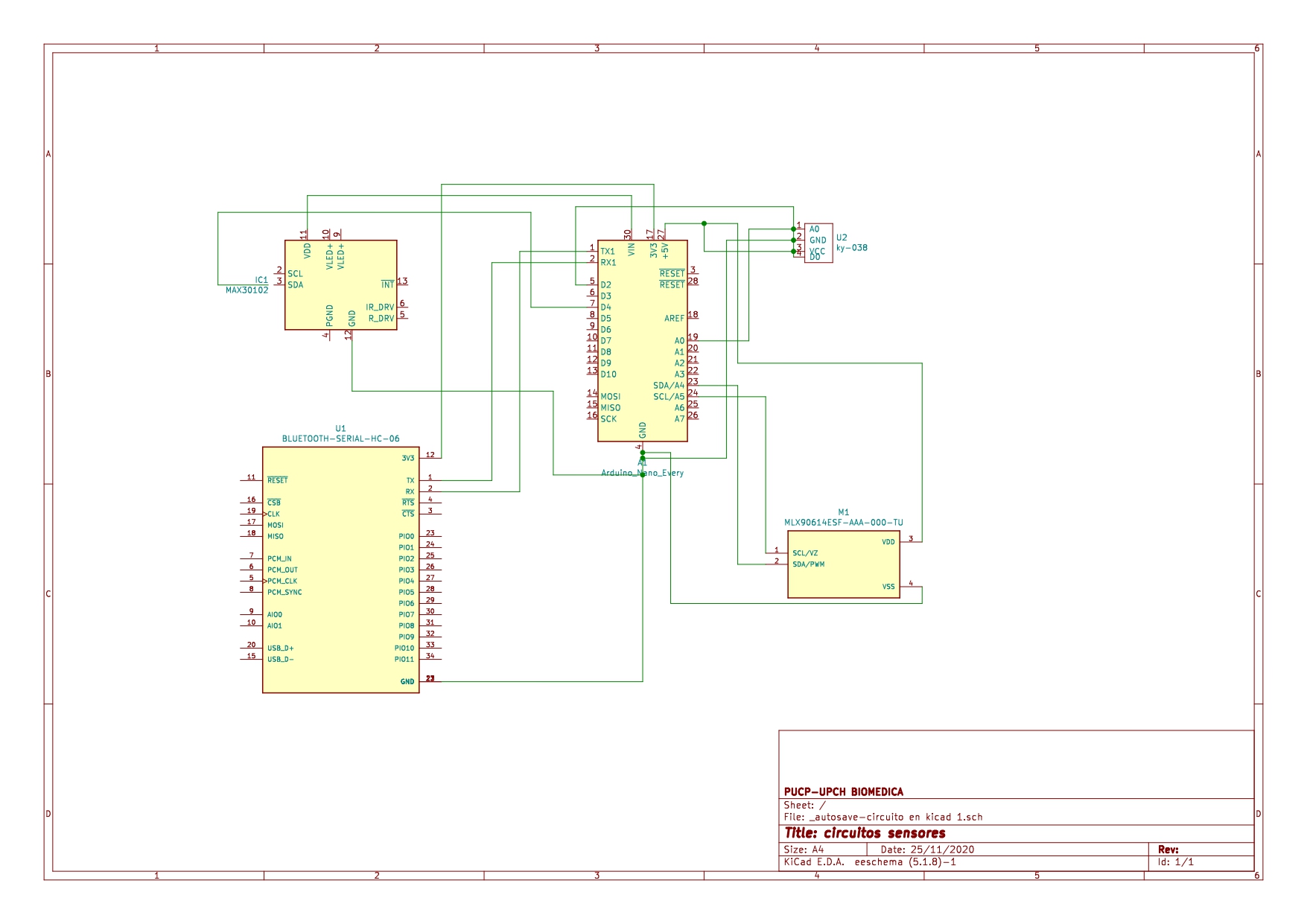
Task: Select the USB_D- pin label
Action: [281, 660]
